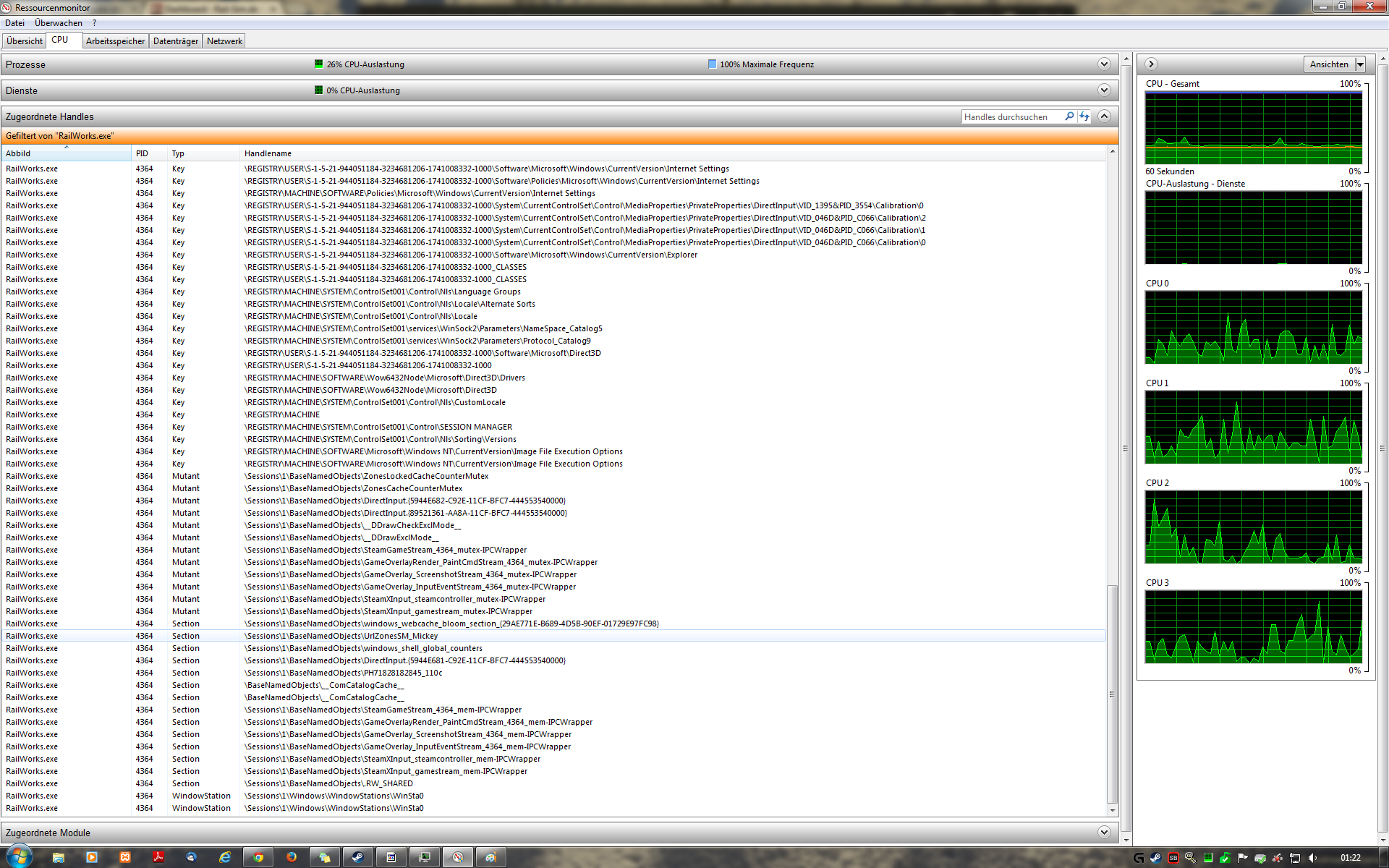Image resolution: width=1389 pixels, height=868 pixels.
Task: Click the Adobe Reader taskbar icon
Action: [158, 857]
